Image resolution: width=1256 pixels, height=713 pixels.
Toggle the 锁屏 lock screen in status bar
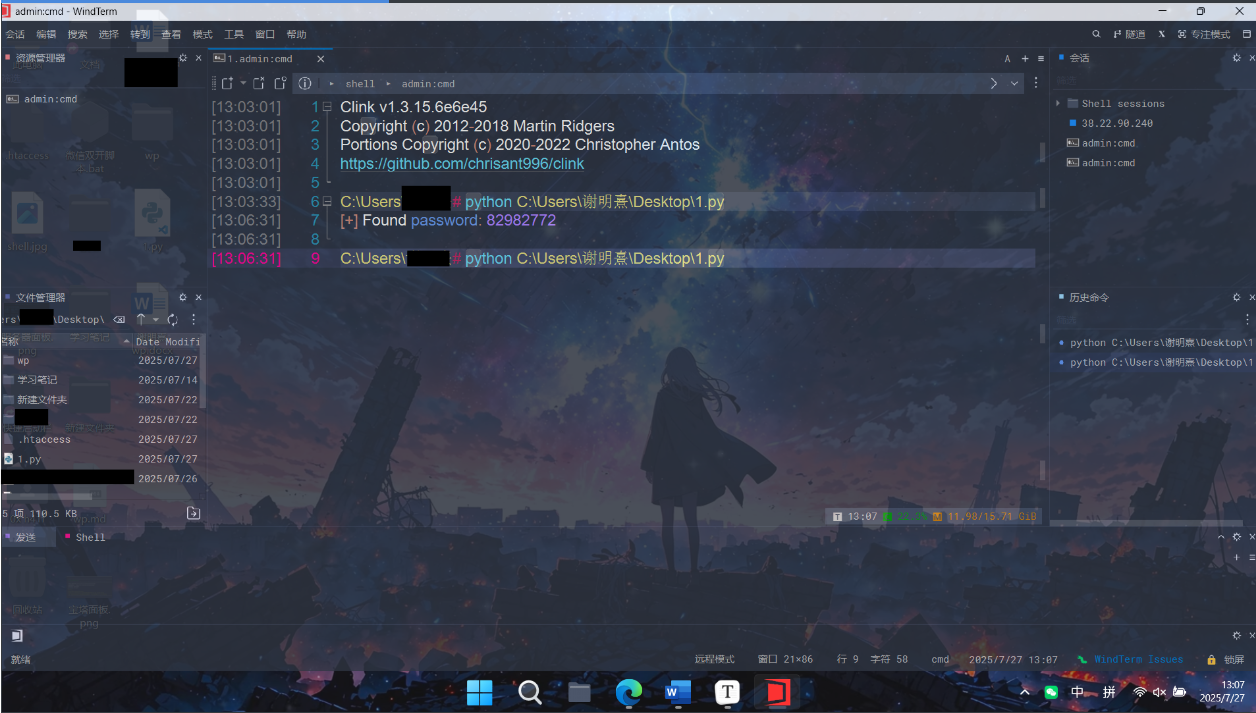[1226, 660]
